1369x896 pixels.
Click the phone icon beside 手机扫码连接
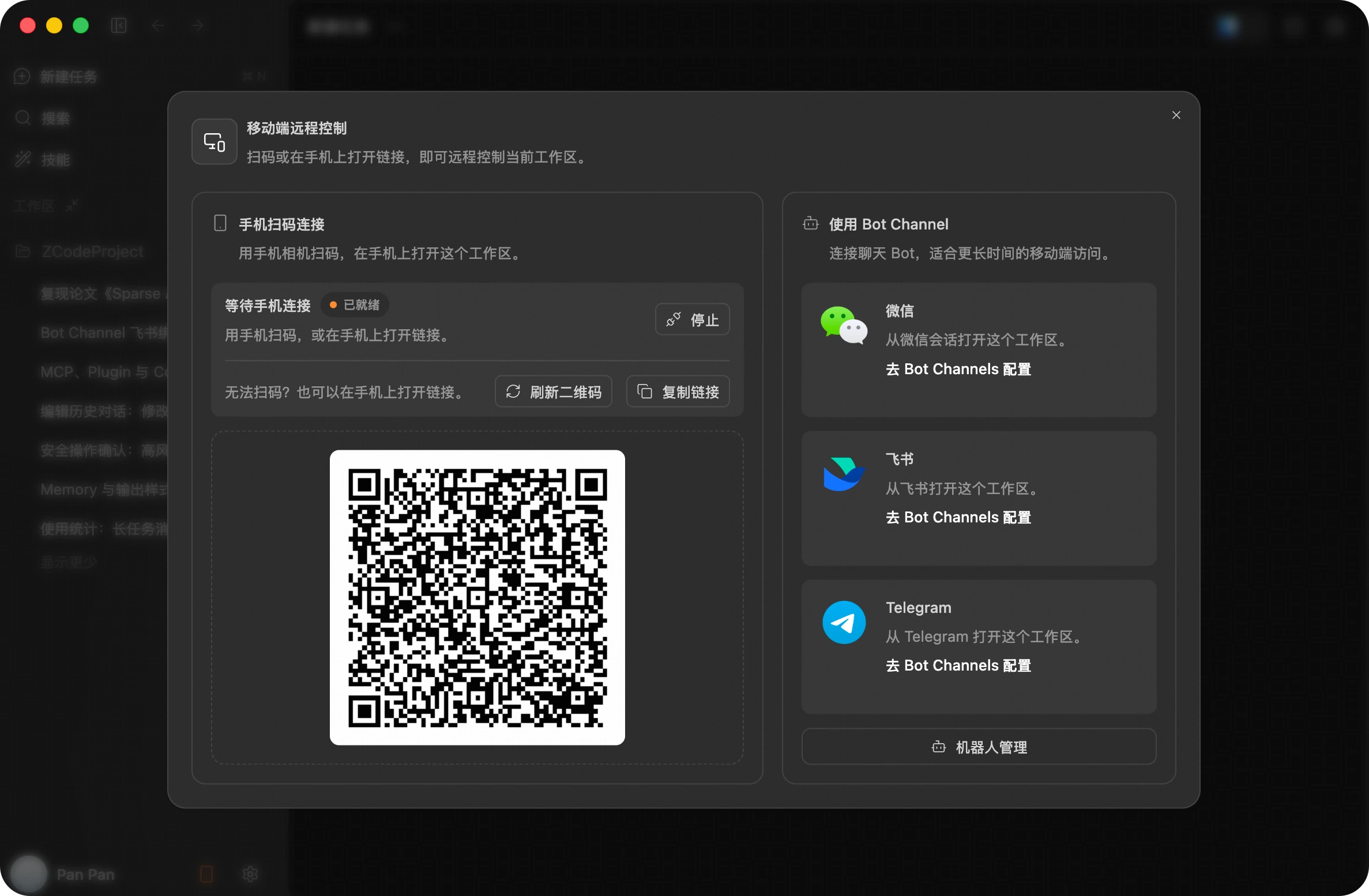220,224
